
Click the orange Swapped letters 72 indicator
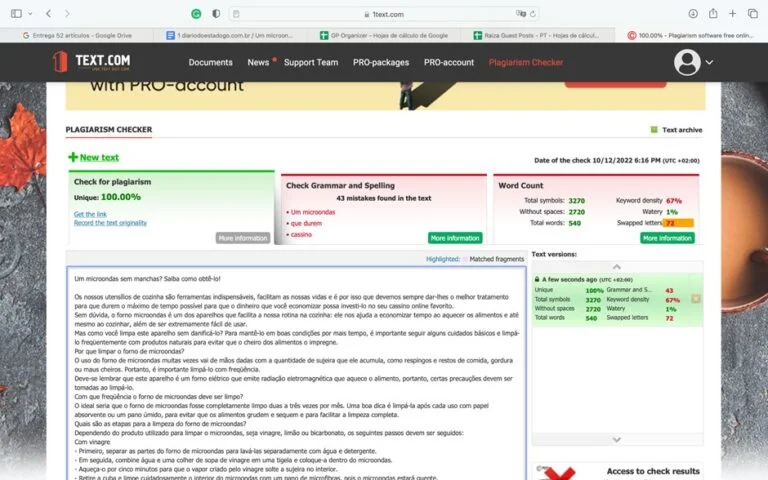678,223
